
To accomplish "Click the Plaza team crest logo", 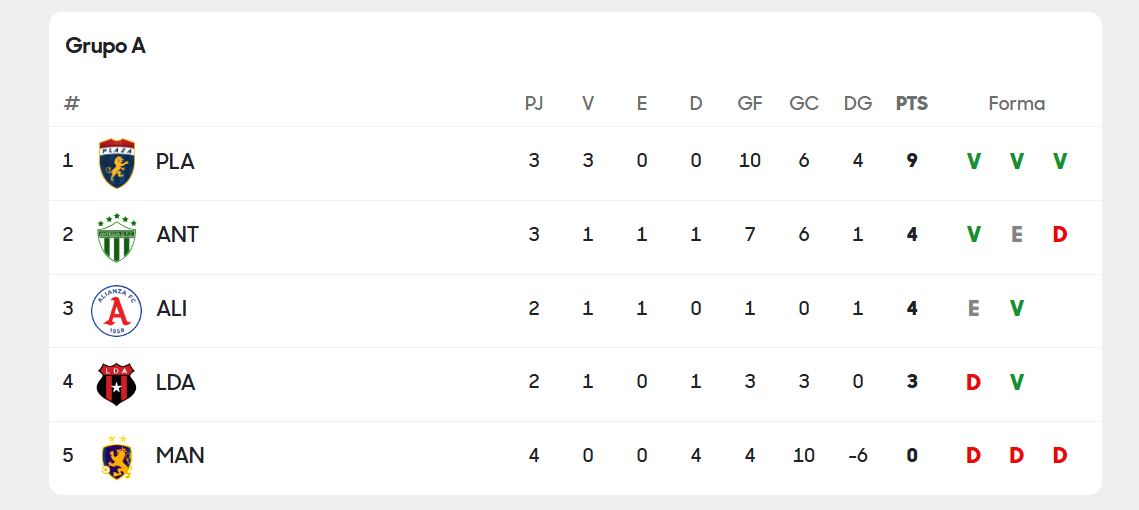I will (117, 162).
